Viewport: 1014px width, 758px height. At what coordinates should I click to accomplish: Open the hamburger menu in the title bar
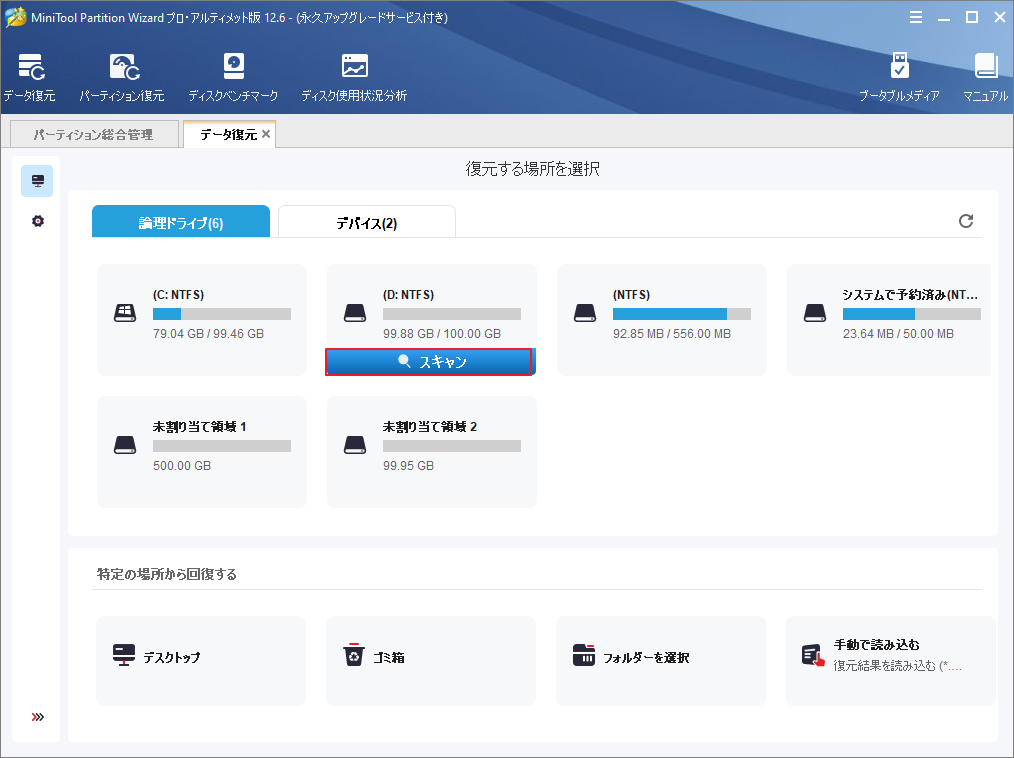(x=916, y=17)
